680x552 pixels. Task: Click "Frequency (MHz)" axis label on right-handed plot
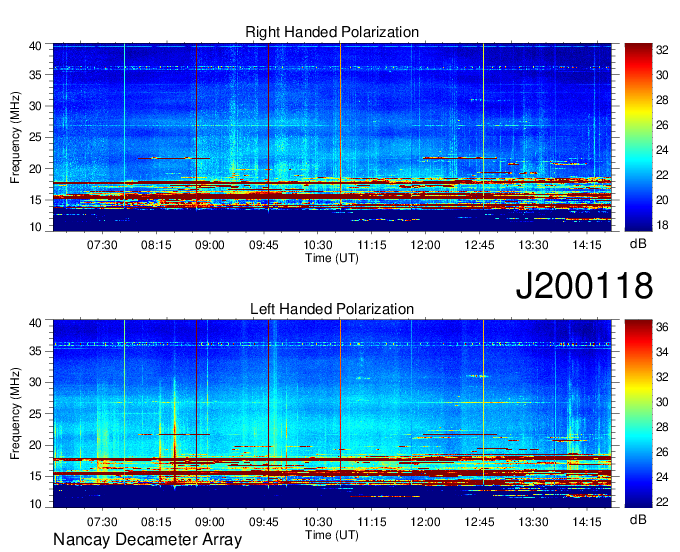point(15,137)
